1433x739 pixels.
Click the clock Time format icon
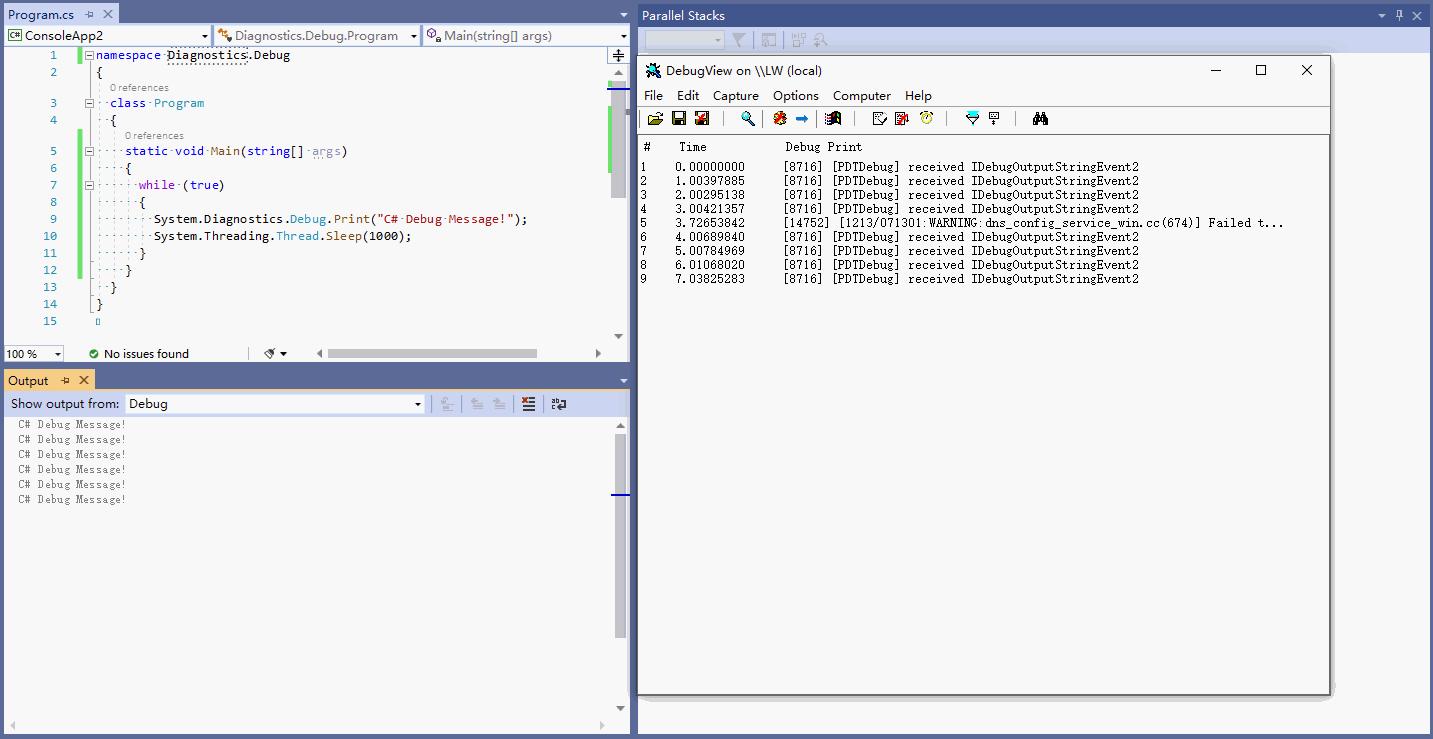pos(927,118)
